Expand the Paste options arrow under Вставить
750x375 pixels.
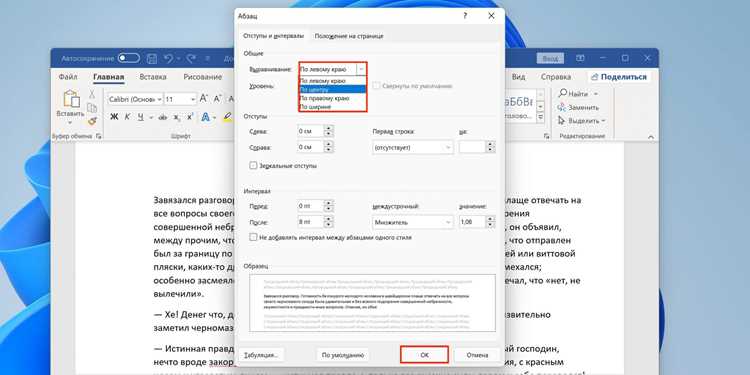(x=70, y=122)
